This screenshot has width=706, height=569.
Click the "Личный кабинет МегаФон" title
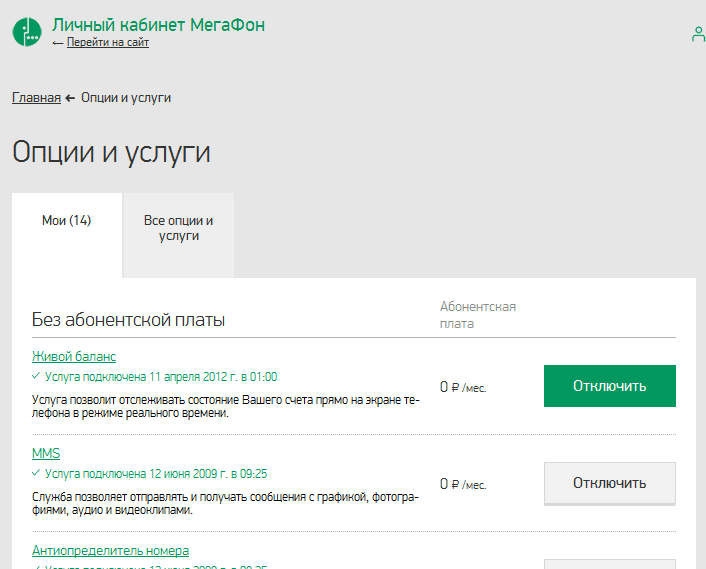click(x=158, y=25)
